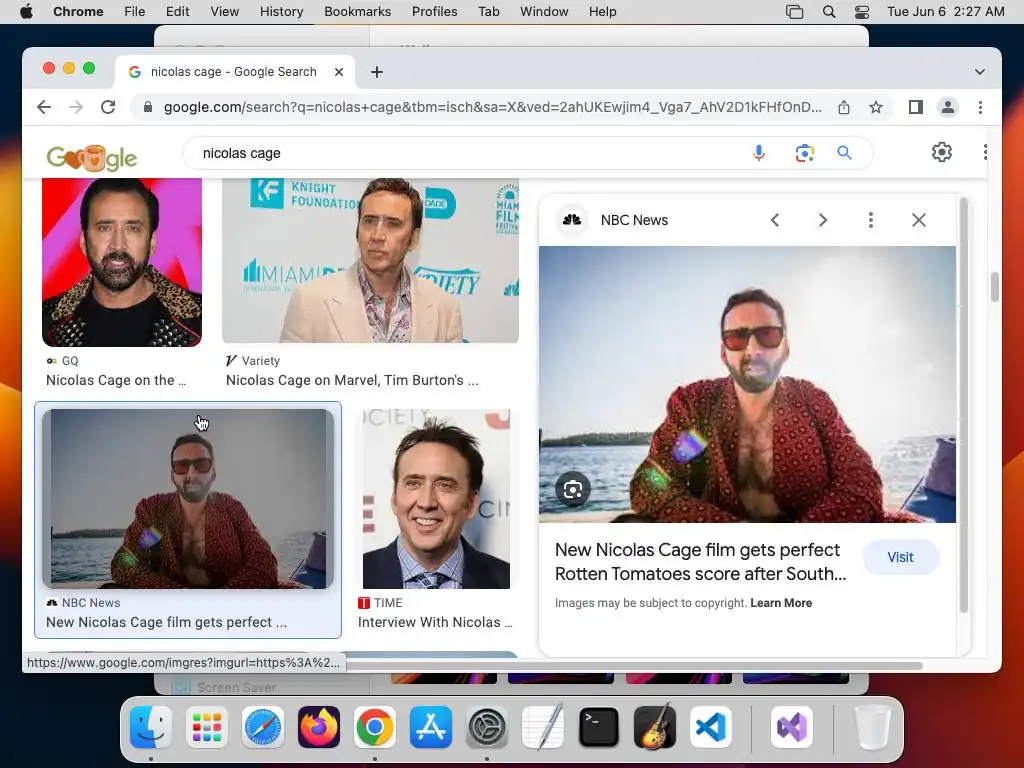
Task: Open Variety's Nicolas Cage on Marvel caption
Action: (352, 380)
